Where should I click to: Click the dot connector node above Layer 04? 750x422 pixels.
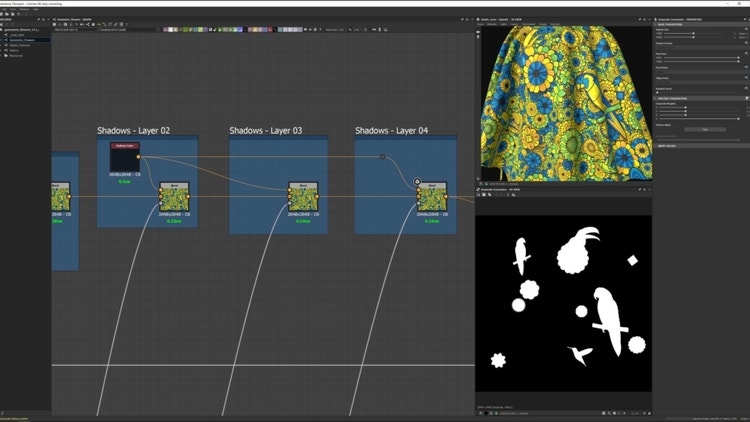pyautogui.click(x=382, y=156)
